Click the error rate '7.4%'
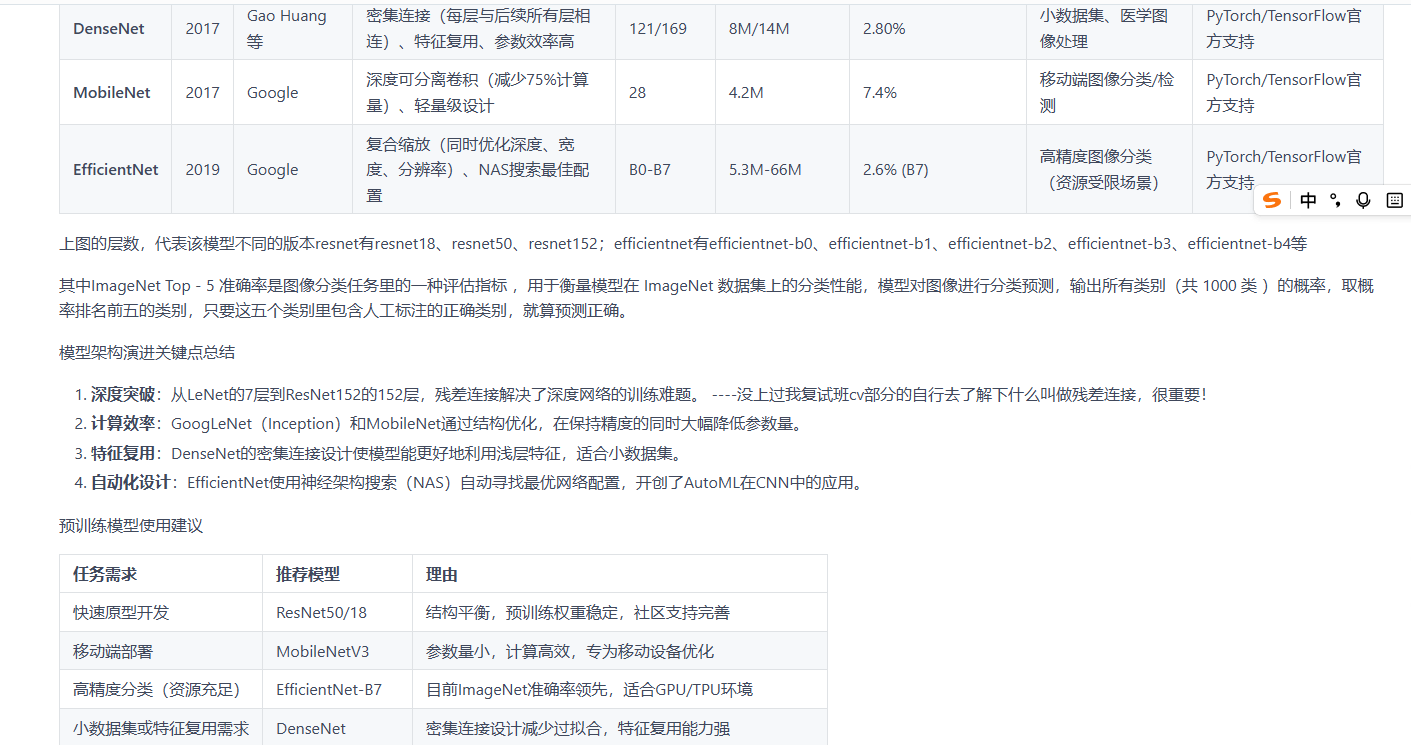 click(880, 92)
